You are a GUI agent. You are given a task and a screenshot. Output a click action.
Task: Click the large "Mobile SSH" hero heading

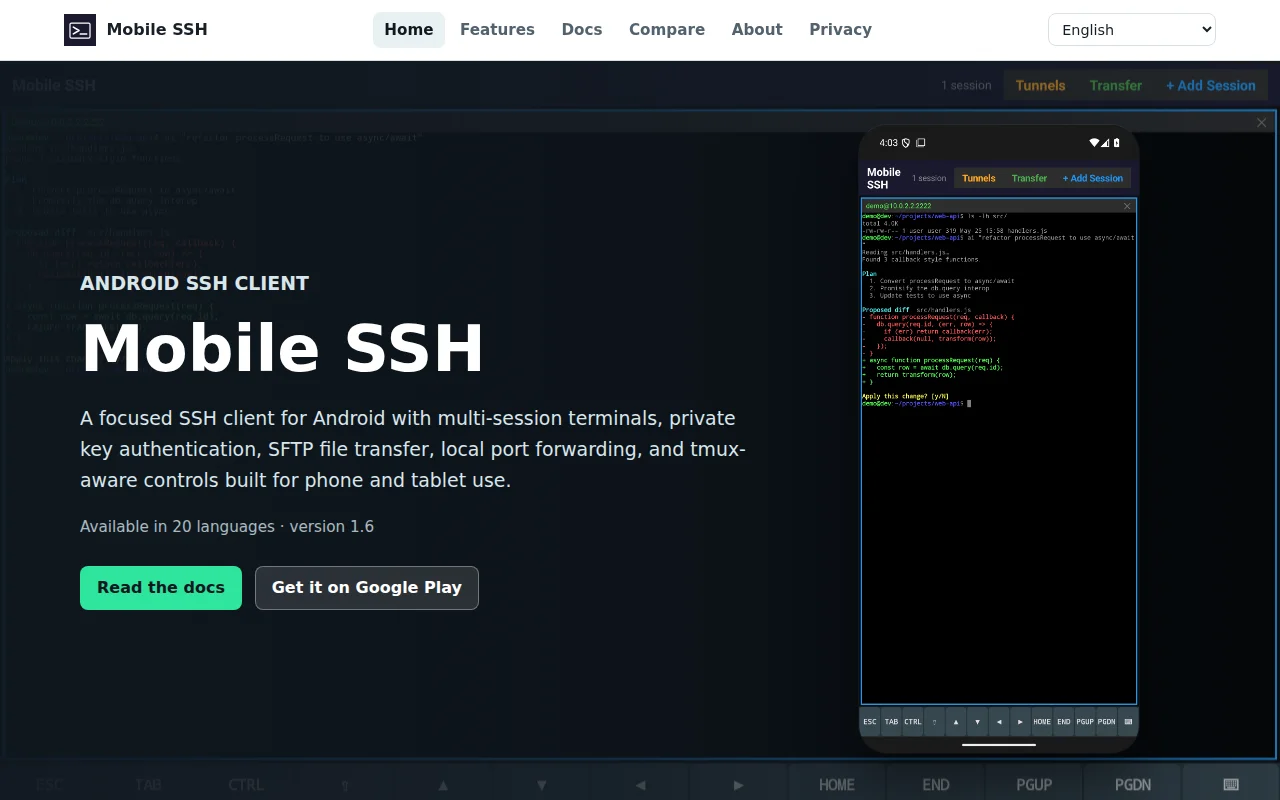tap(282, 348)
